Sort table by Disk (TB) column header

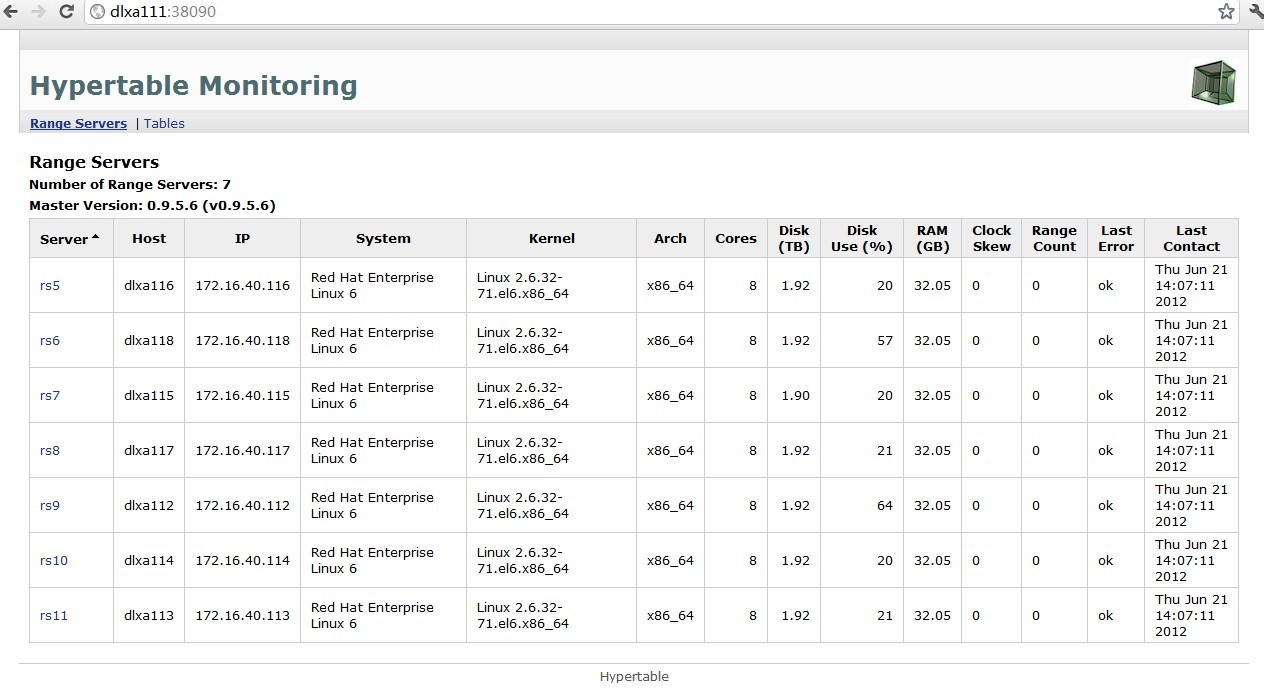794,239
